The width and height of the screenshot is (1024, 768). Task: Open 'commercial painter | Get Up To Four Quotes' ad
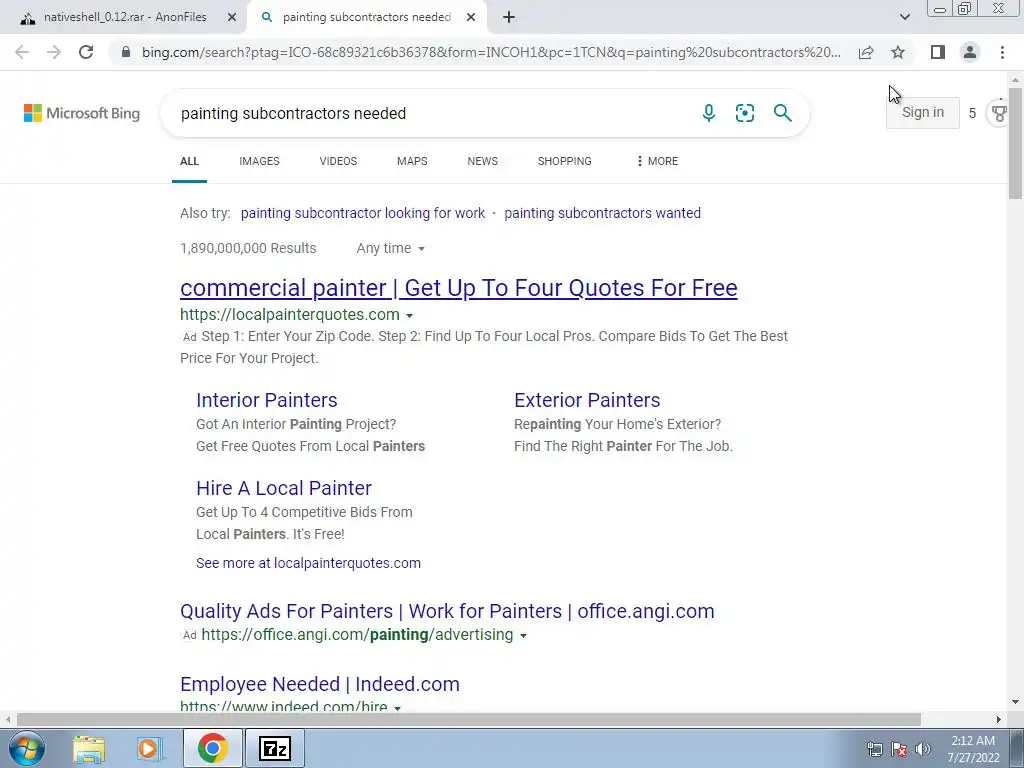pos(458,288)
